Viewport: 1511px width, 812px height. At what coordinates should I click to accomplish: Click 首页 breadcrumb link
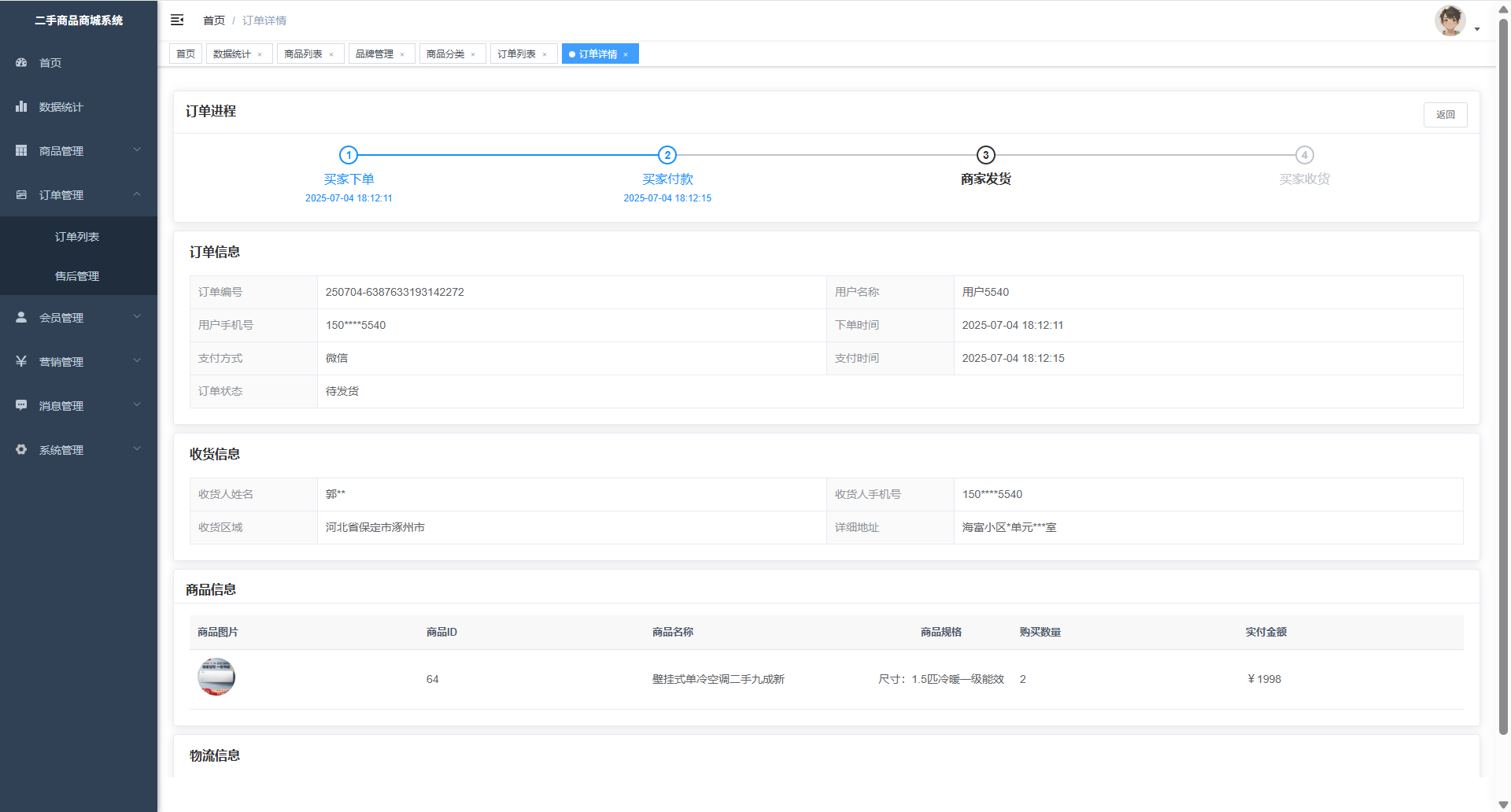pyautogui.click(x=214, y=20)
